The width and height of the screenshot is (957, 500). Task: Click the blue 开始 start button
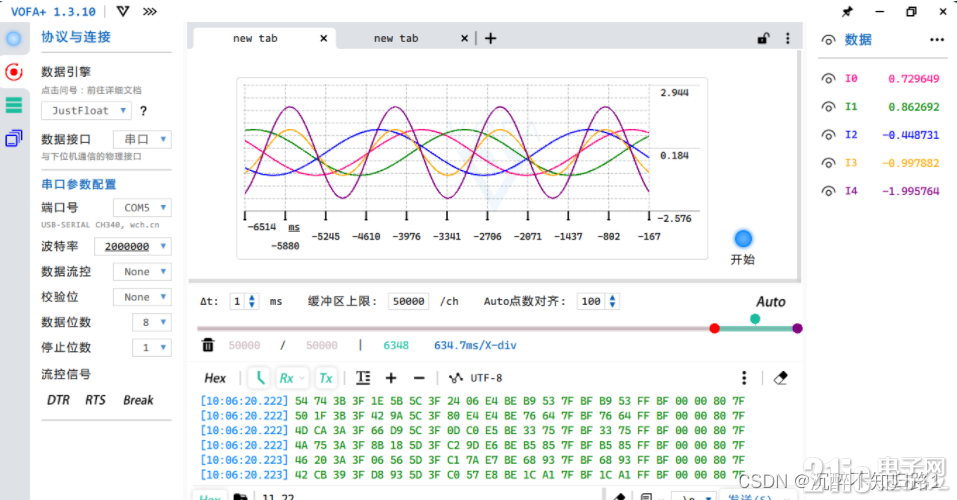(743, 239)
